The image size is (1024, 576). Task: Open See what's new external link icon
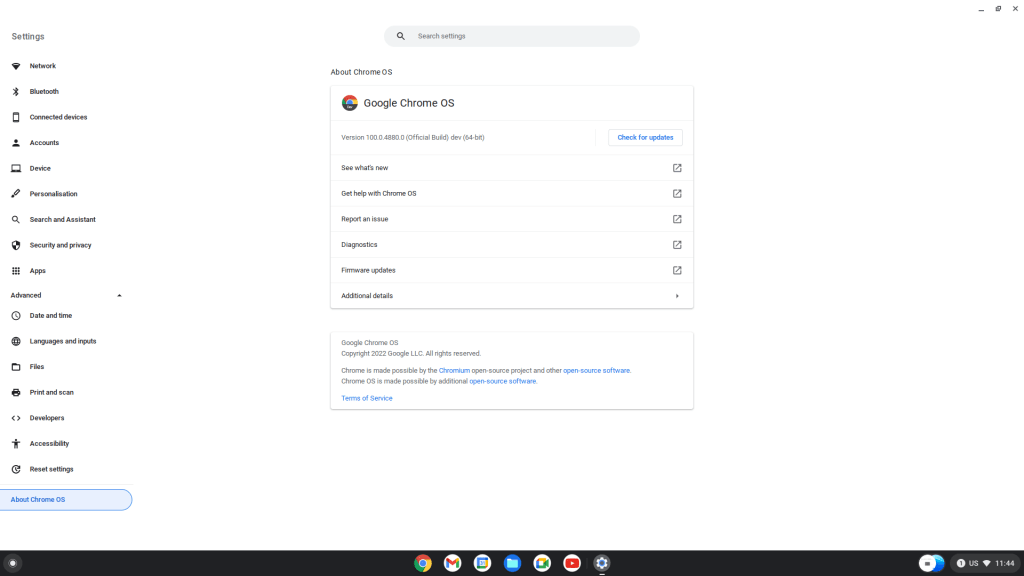pos(677,168)
